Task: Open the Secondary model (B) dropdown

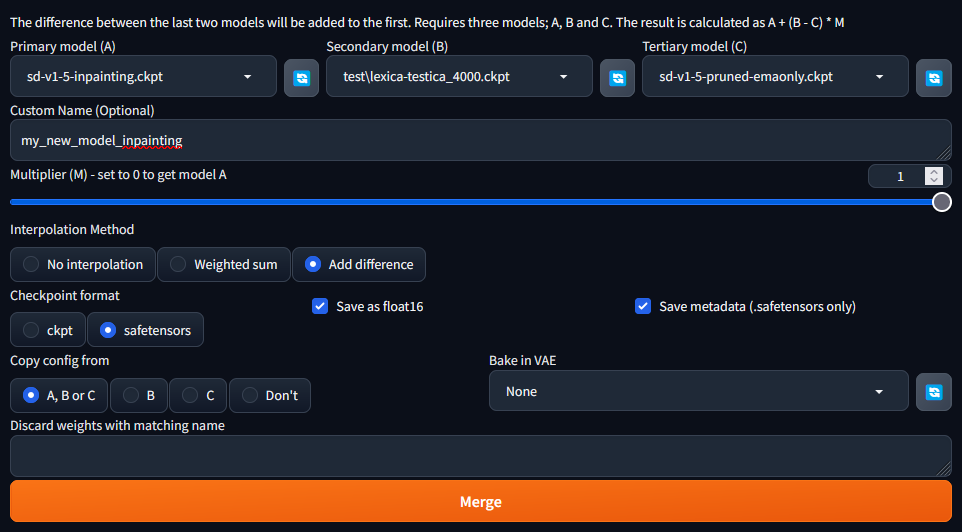Action: 458,76
